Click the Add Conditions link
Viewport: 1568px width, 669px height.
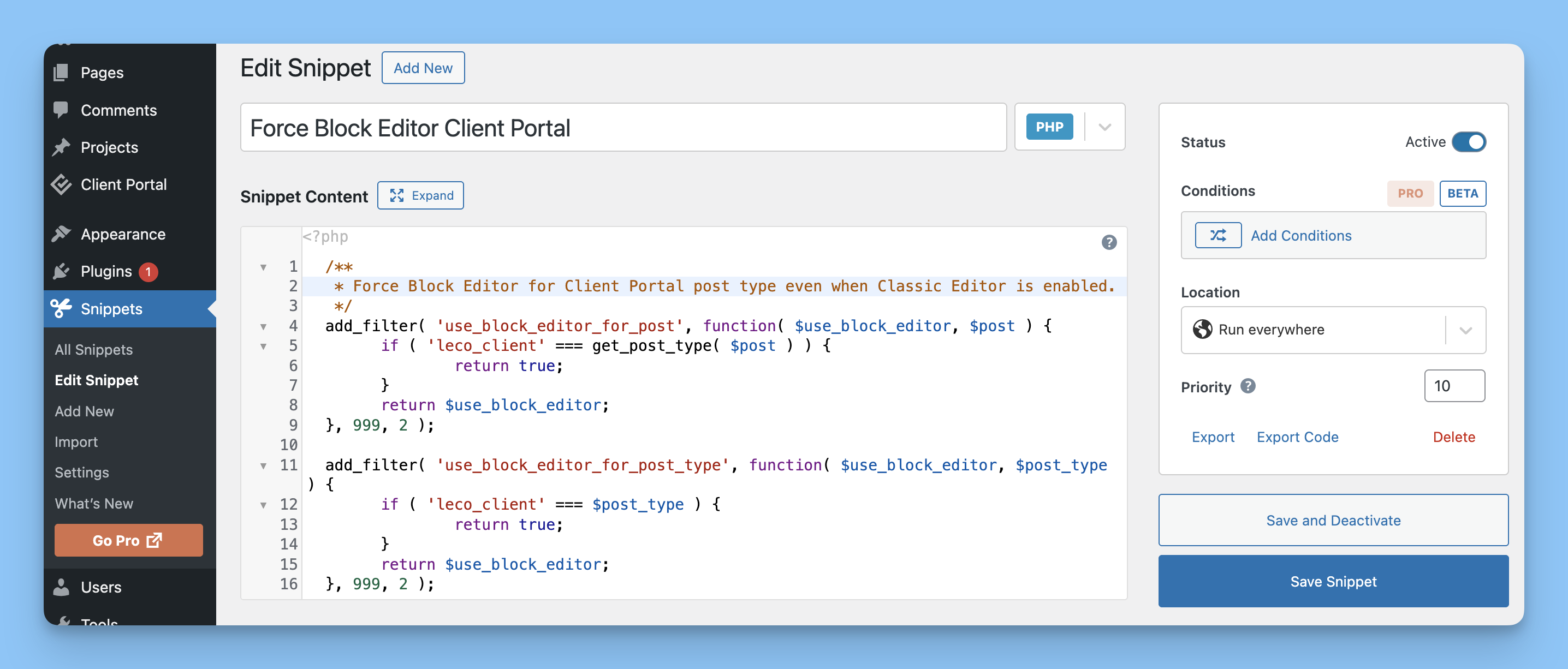click(1301, 235)
